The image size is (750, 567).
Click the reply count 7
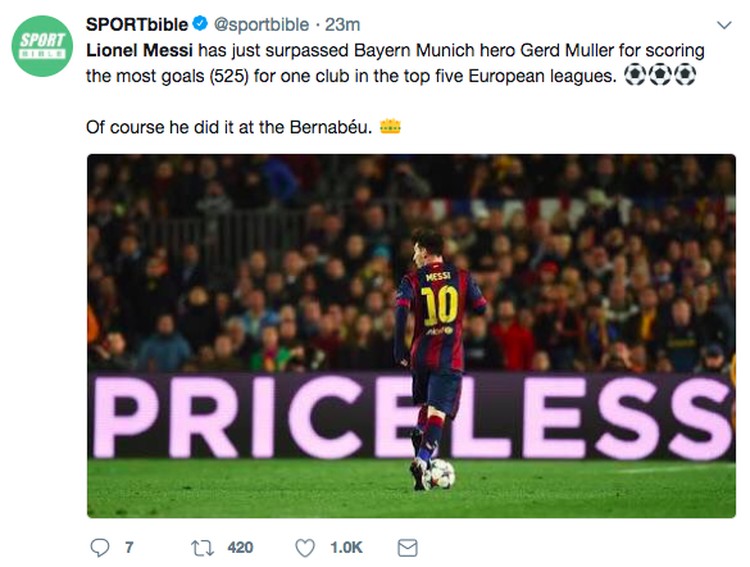129,547
